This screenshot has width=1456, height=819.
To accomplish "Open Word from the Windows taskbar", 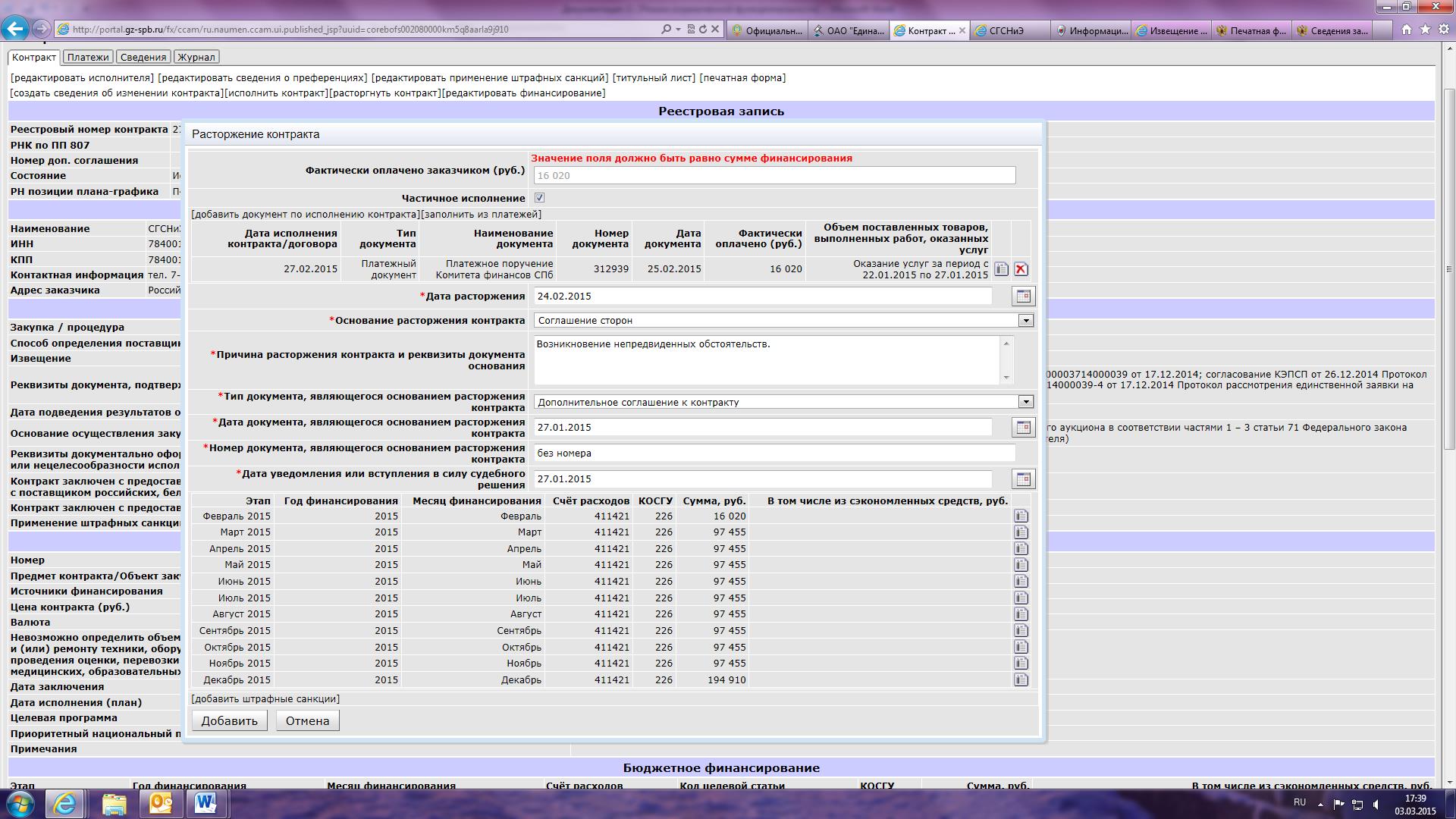I will pyautogui.click(x=206, y=803).
